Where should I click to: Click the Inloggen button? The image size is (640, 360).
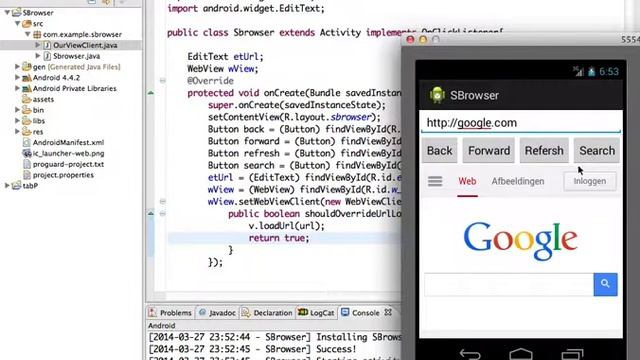(590, 181)
